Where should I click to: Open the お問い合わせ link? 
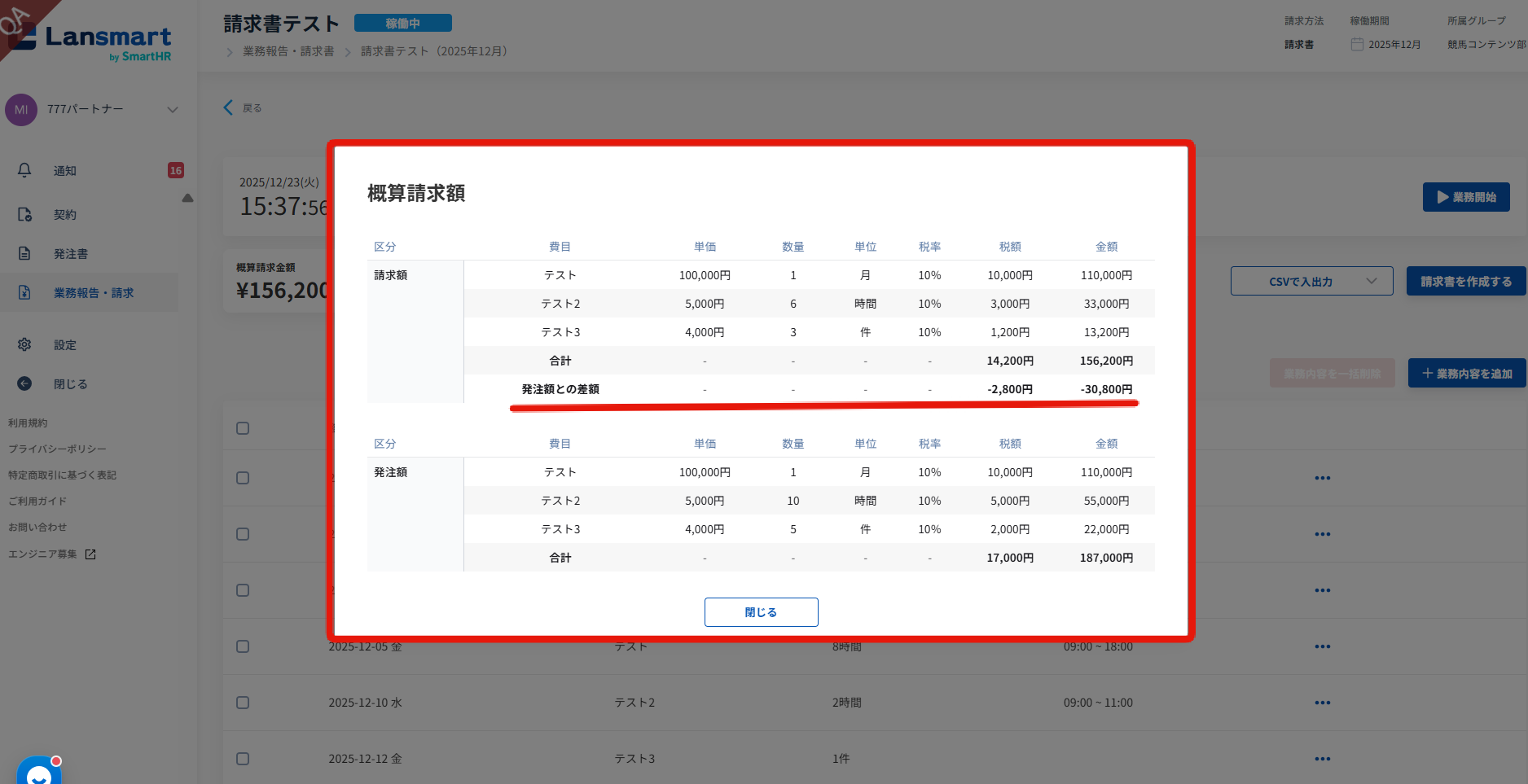coord(37,528)
